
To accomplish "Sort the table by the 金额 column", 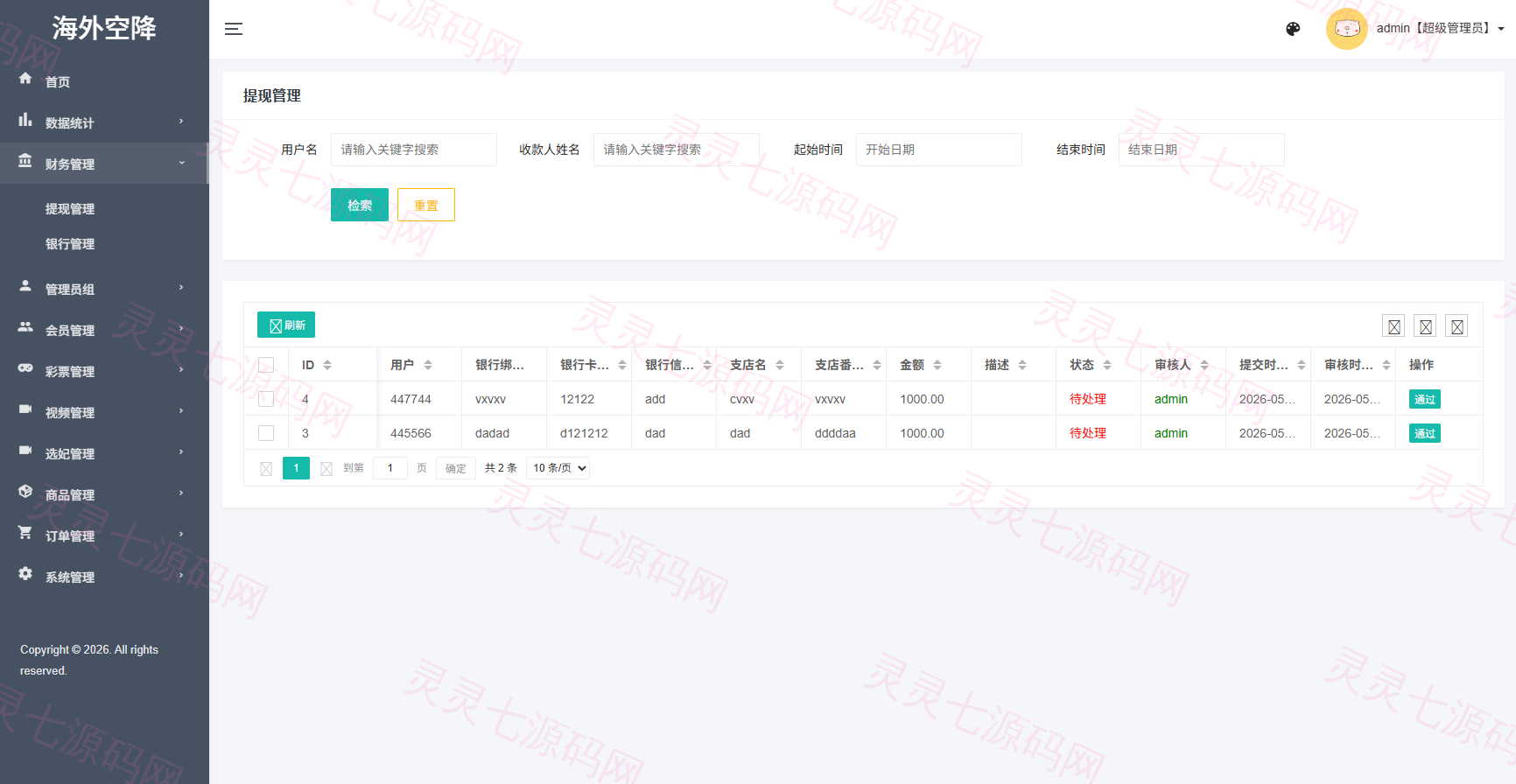I will click(937, 365).
